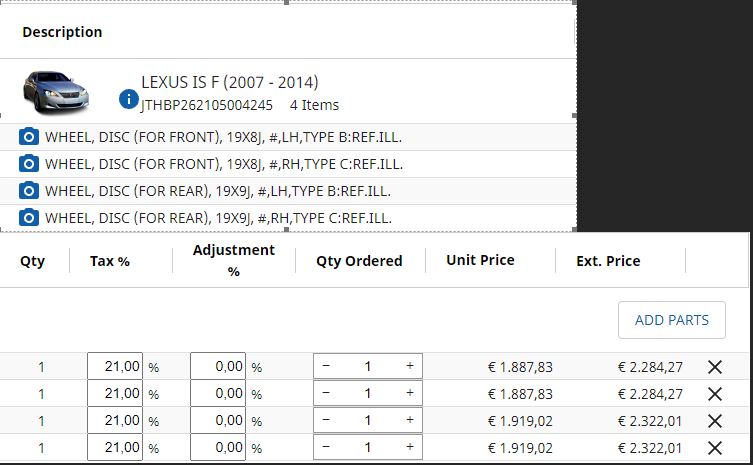Viewport: 753px width, 465px height.
Task: Increase Qty Ordered in the second row
Action: point(410,394)
